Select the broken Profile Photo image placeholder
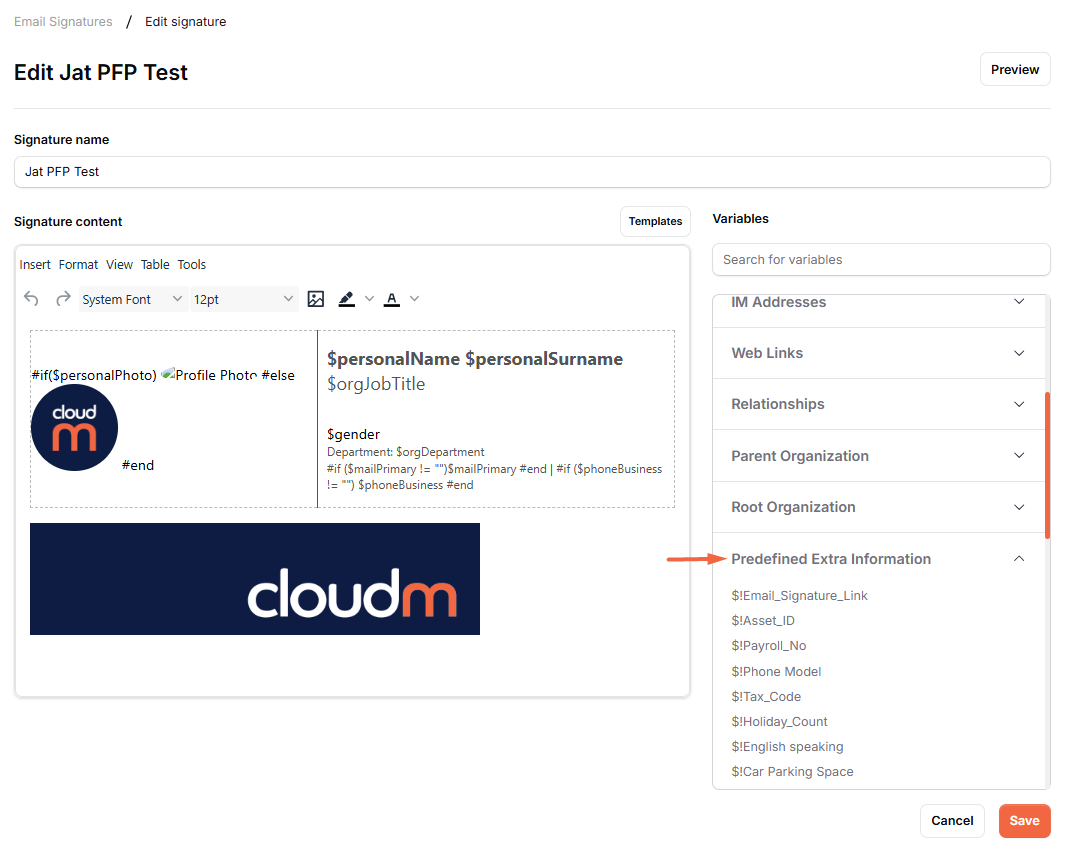The height and width of the screenshot is (851, 1066). tap(209, 375)
